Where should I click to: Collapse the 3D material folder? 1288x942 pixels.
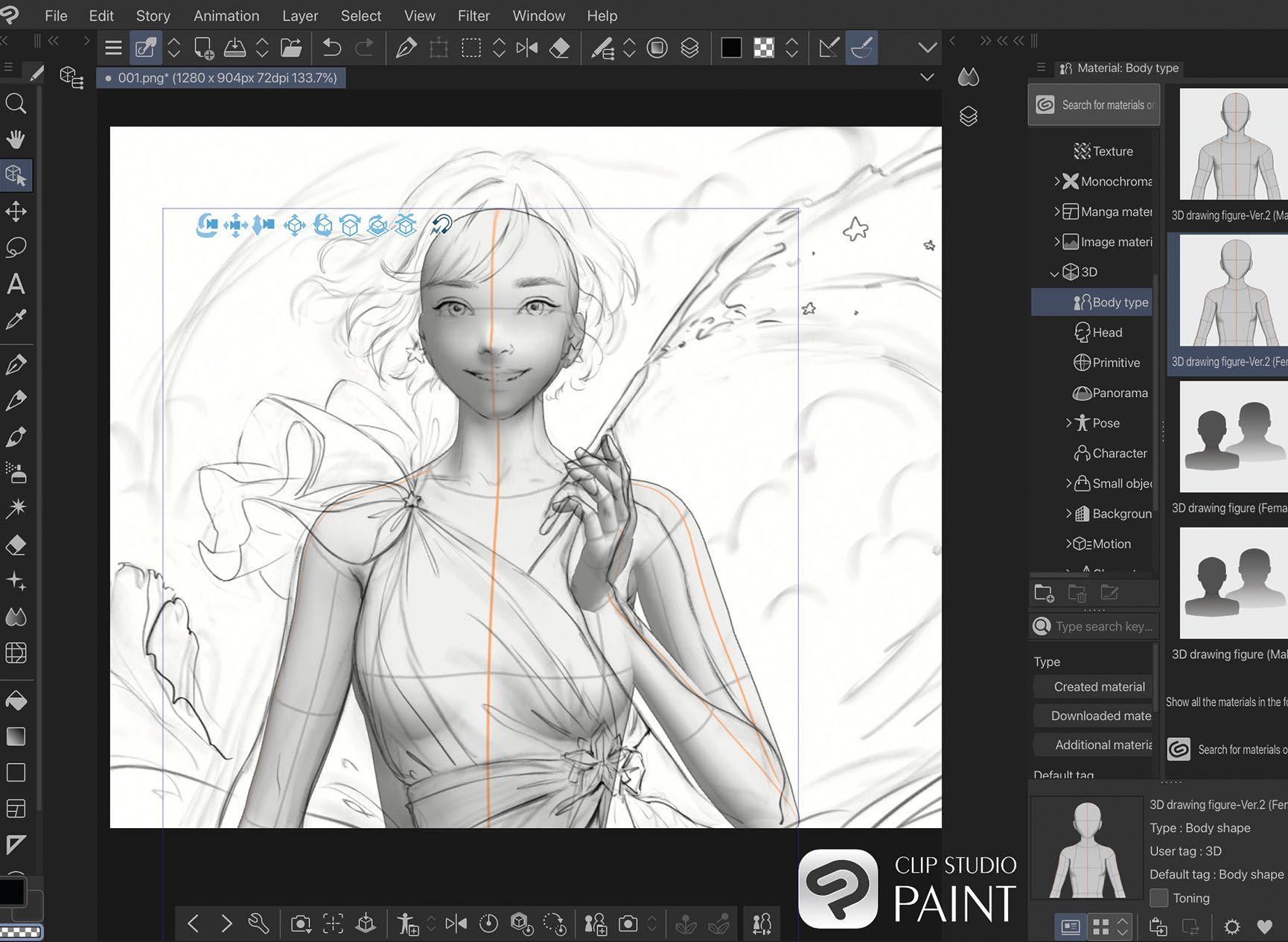1054,273
